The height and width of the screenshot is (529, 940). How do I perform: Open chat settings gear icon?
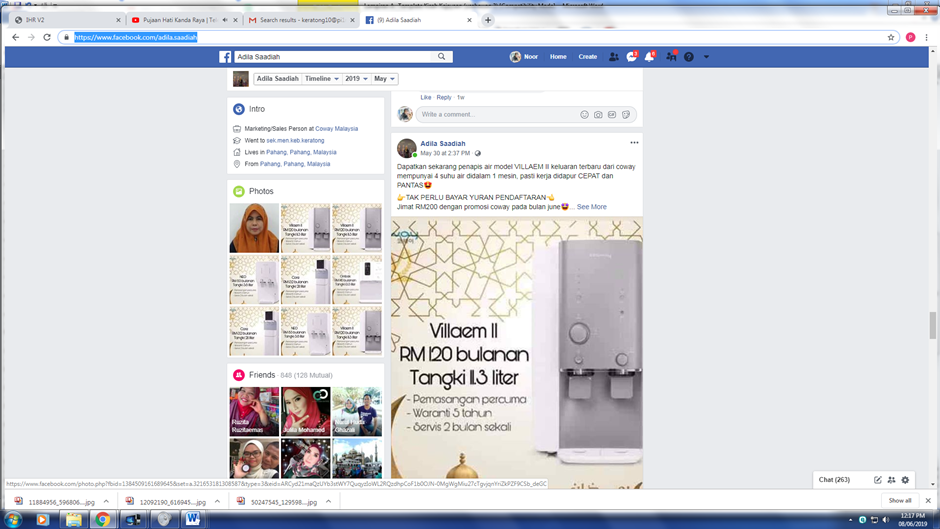pyautogui.click(x=906, y=480)
